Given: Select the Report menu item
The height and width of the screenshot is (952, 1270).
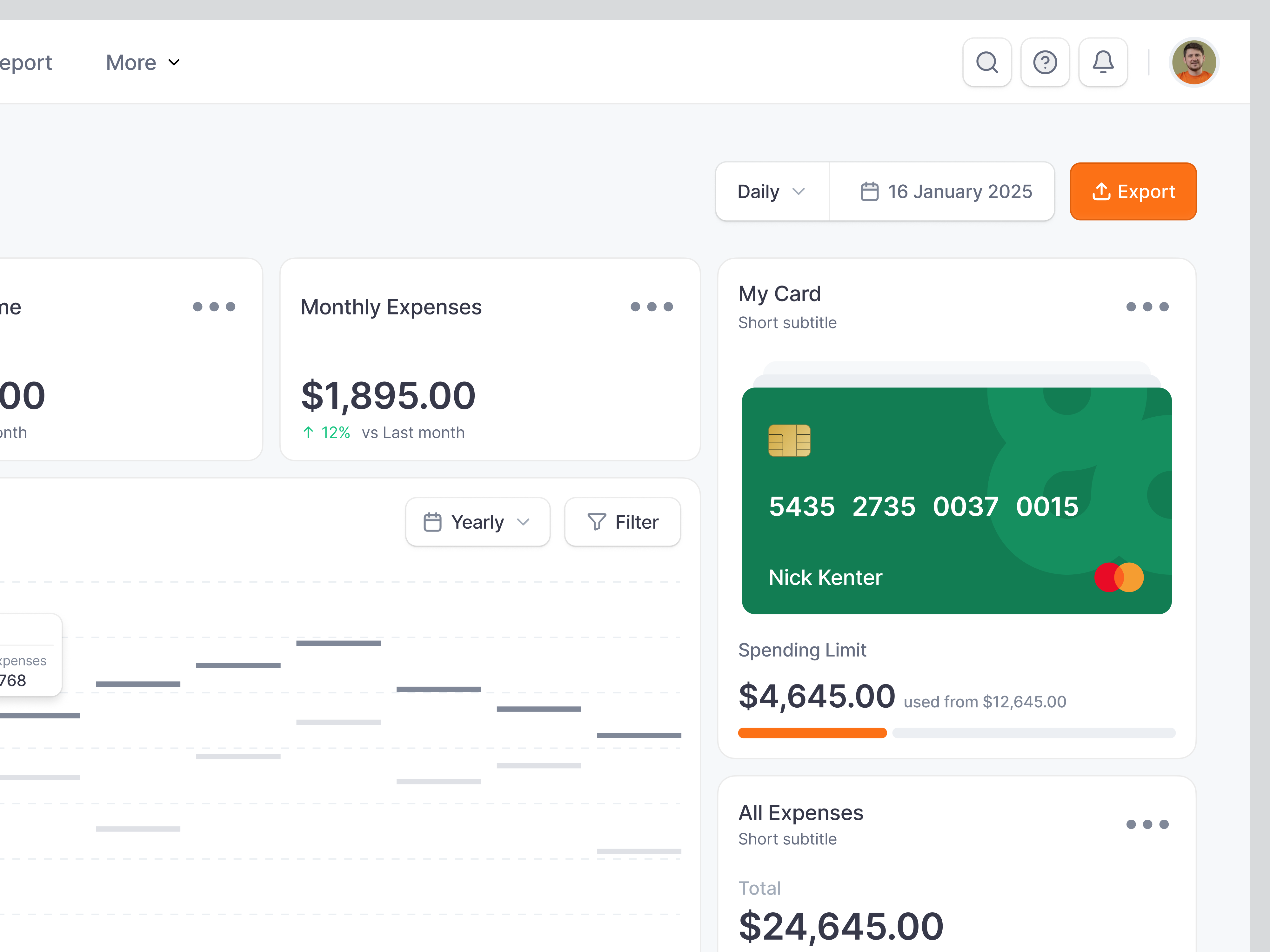Looking at the screenshot, I should 25,62.
